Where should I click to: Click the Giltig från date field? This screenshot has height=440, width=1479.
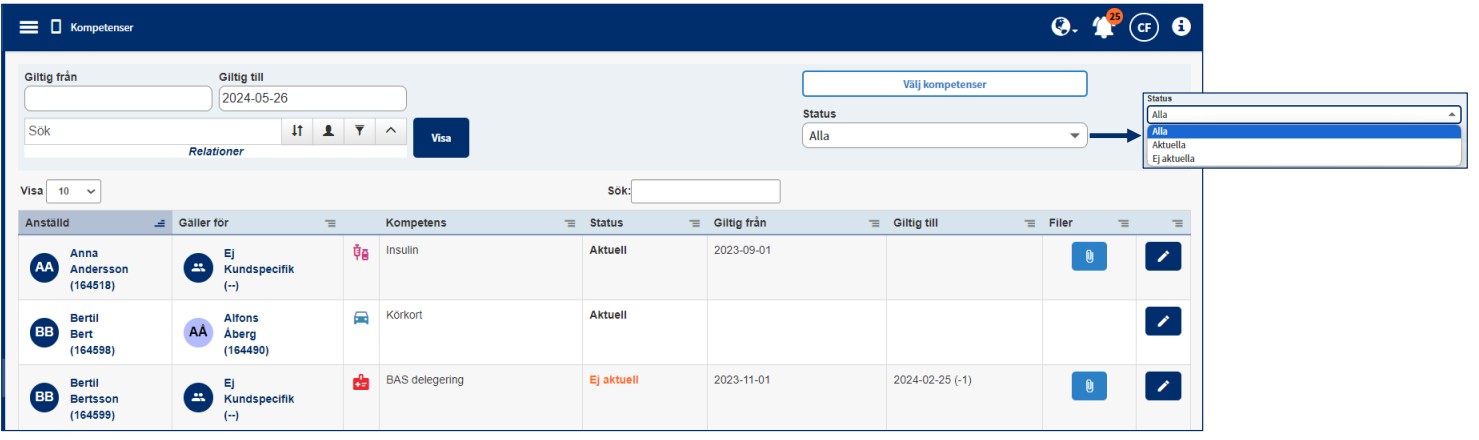[118, 98]
